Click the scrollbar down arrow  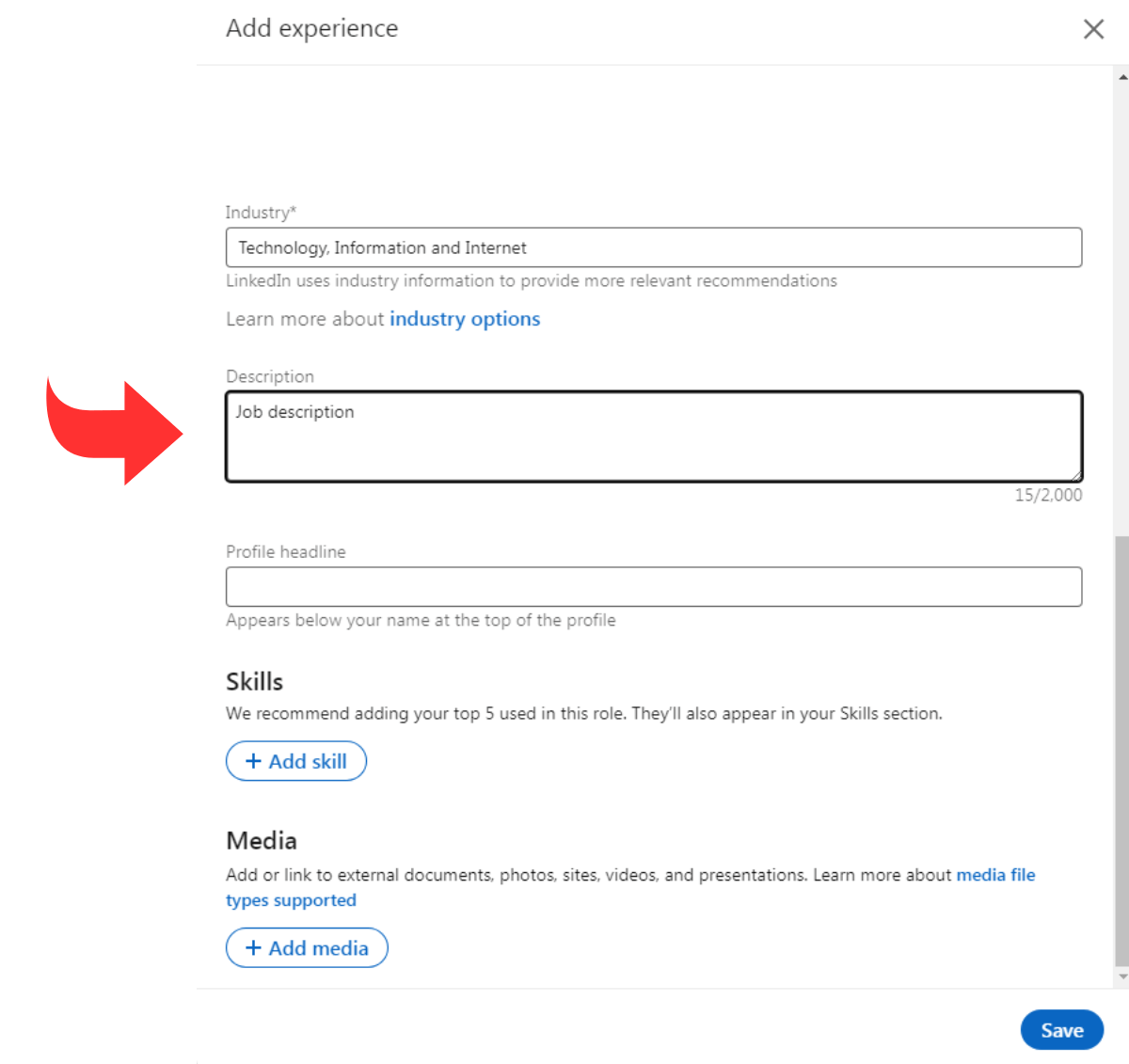click(1122, 977)
